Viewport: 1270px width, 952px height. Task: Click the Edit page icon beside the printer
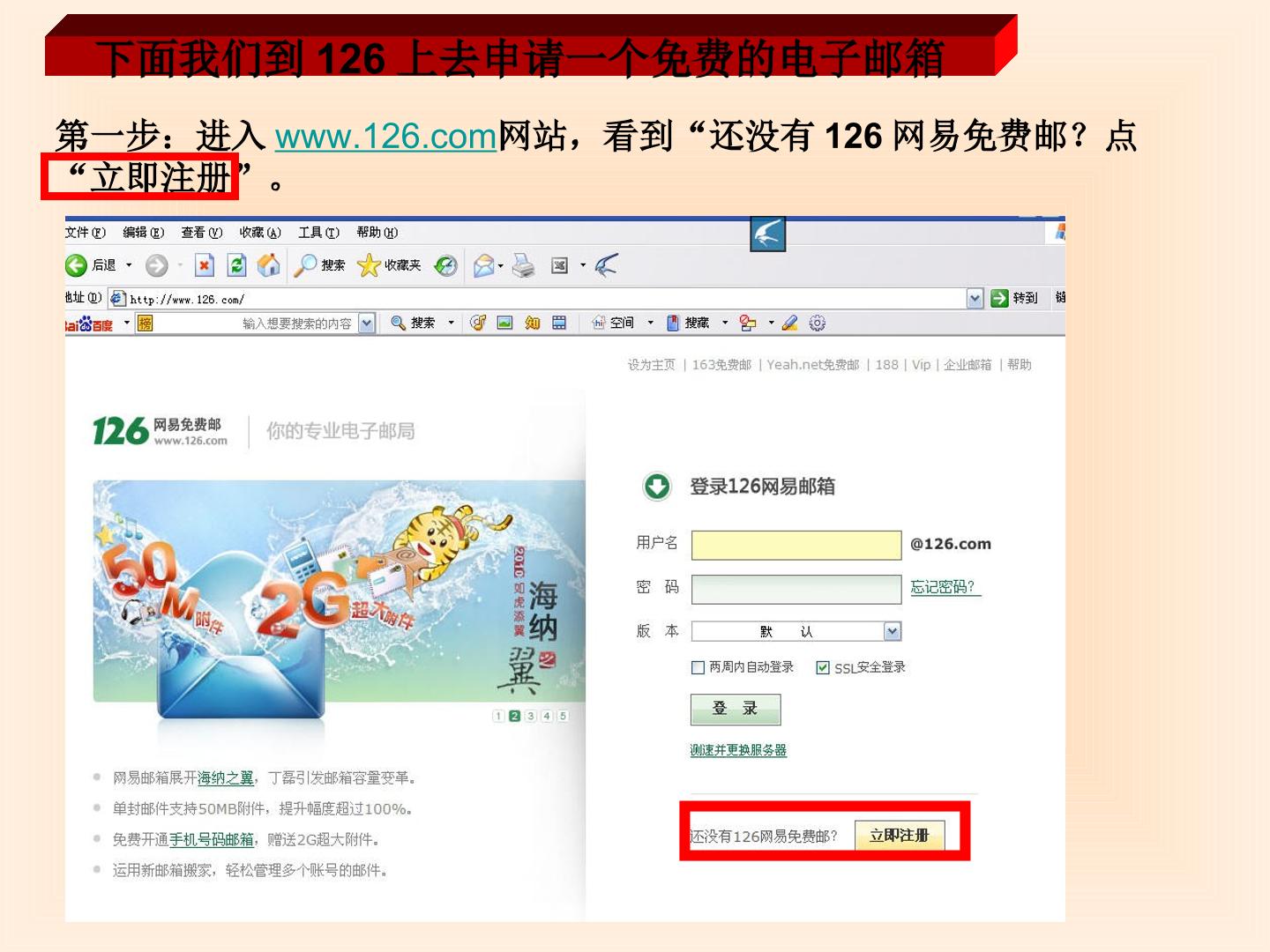(x=559, y=265)
